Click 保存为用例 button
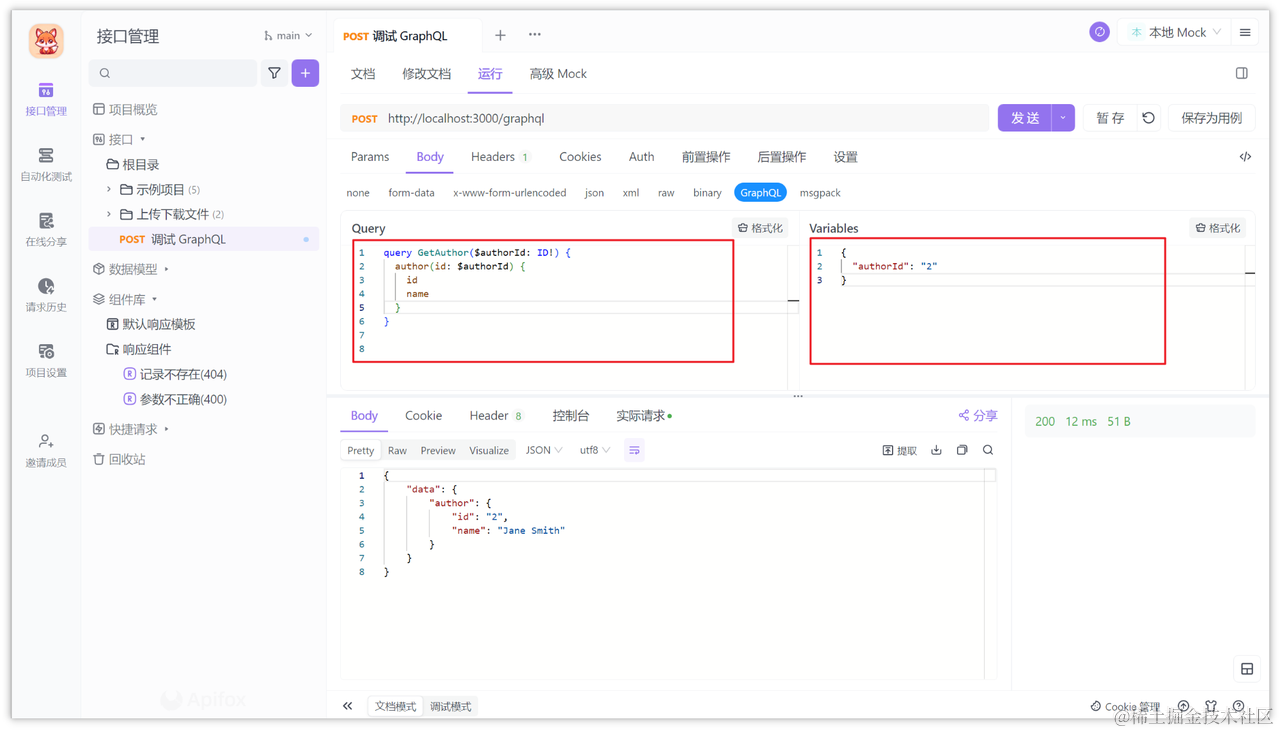The image size is (1280, 733). pyautogui.click(x=1211, y=118)
